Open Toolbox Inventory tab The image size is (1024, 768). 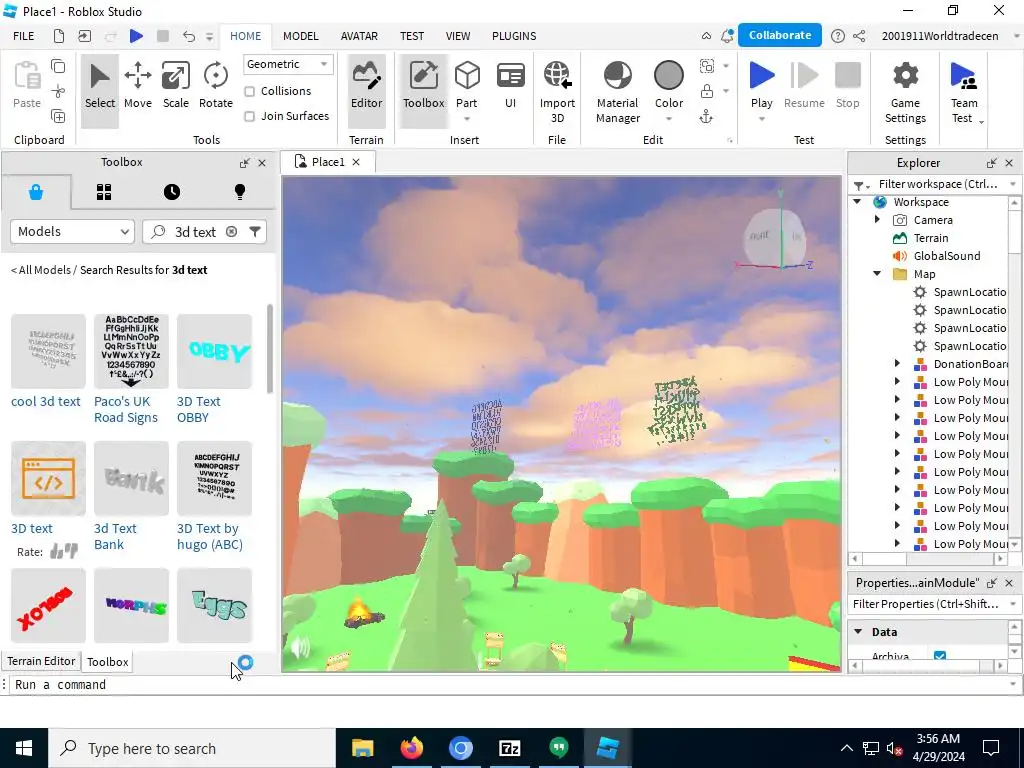pyautogui.click(x=104, y=192)
